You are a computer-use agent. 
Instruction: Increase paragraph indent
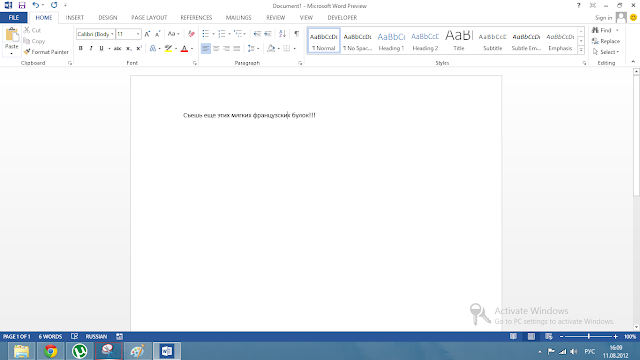(268, 33)
